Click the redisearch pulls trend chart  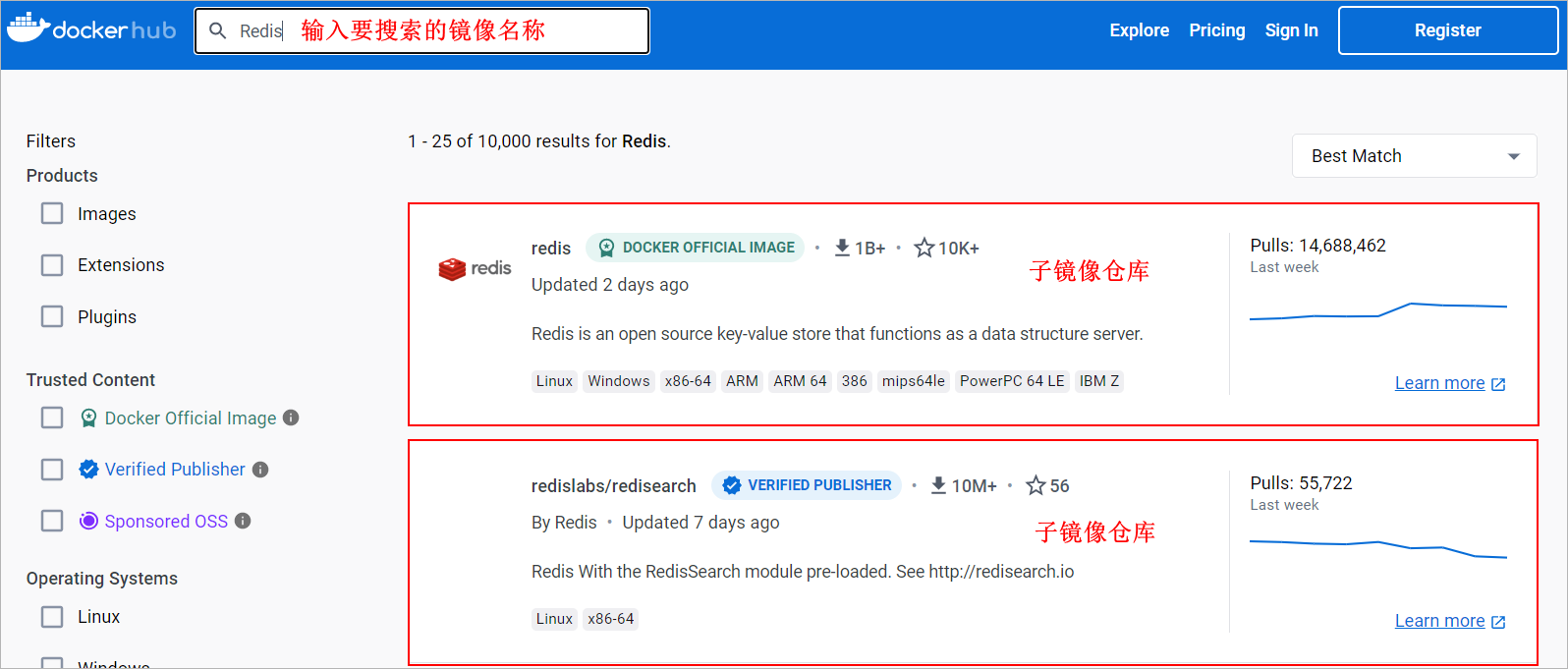coord(1377,548)
